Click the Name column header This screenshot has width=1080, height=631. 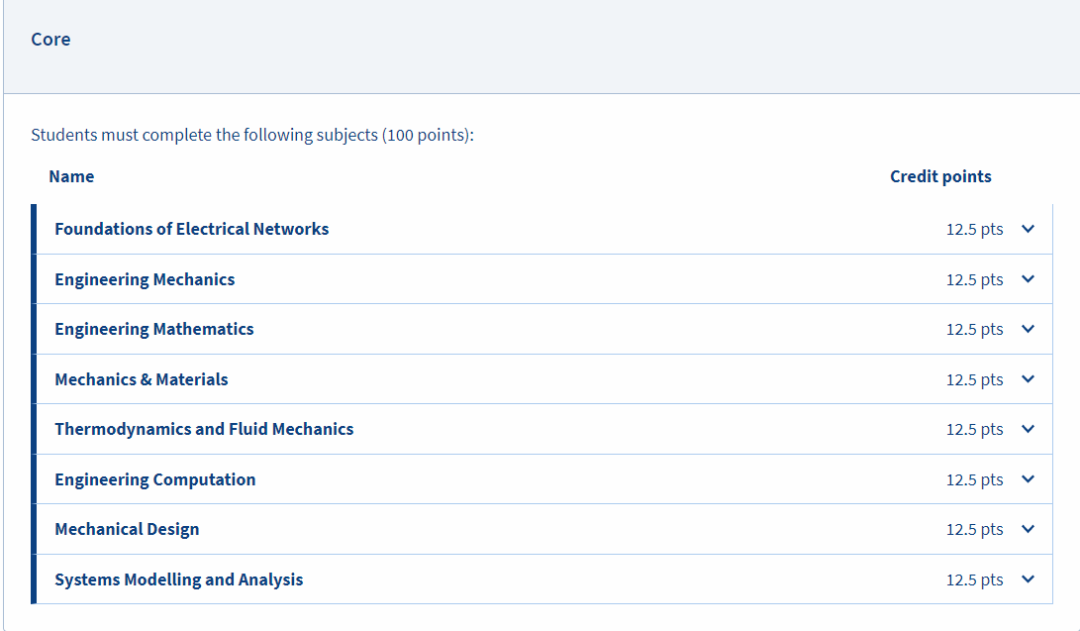(71, 176)
